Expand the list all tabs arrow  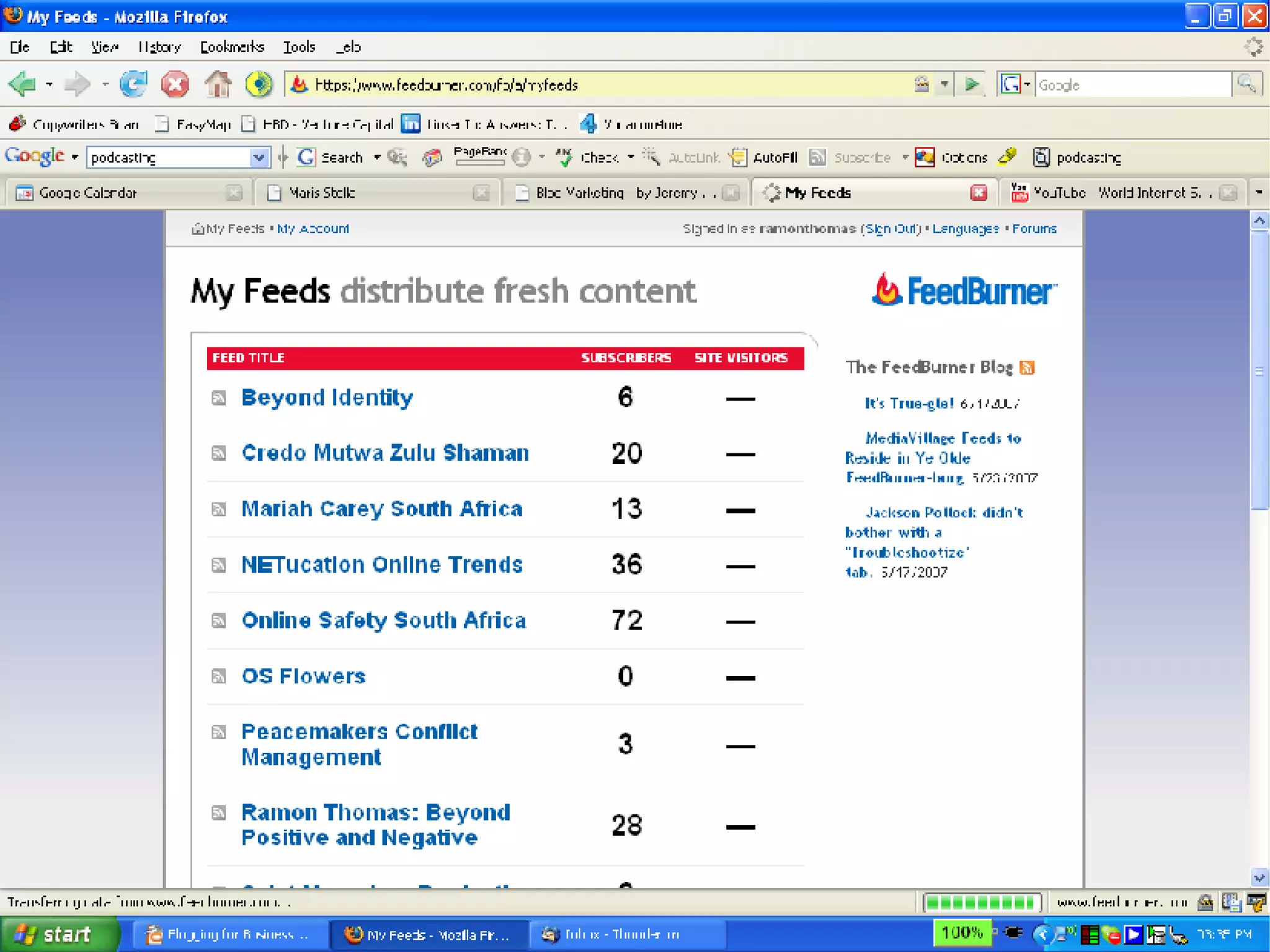click(x=1259, y=193)
